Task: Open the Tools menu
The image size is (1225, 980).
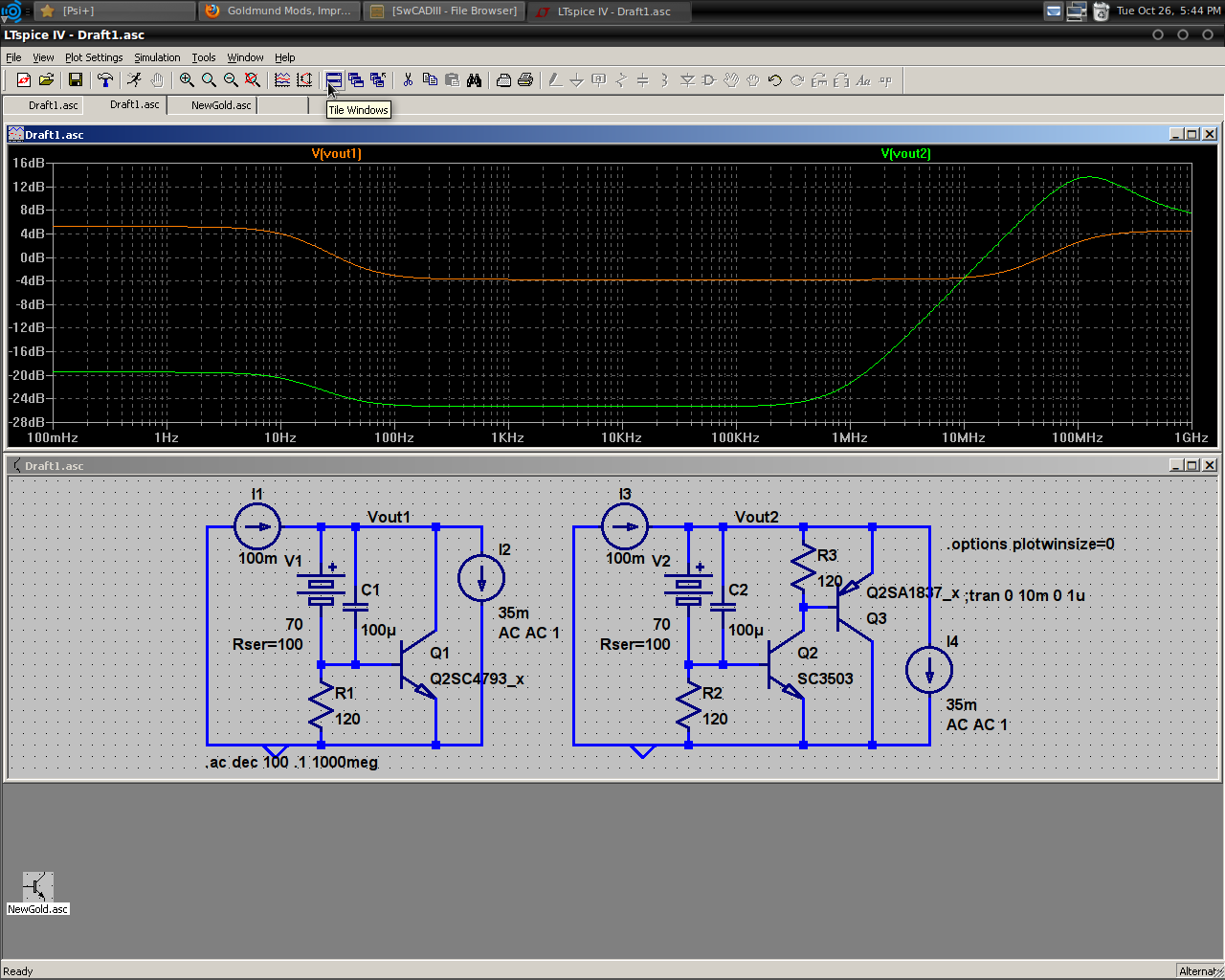Action: click(x=204, y=57)
